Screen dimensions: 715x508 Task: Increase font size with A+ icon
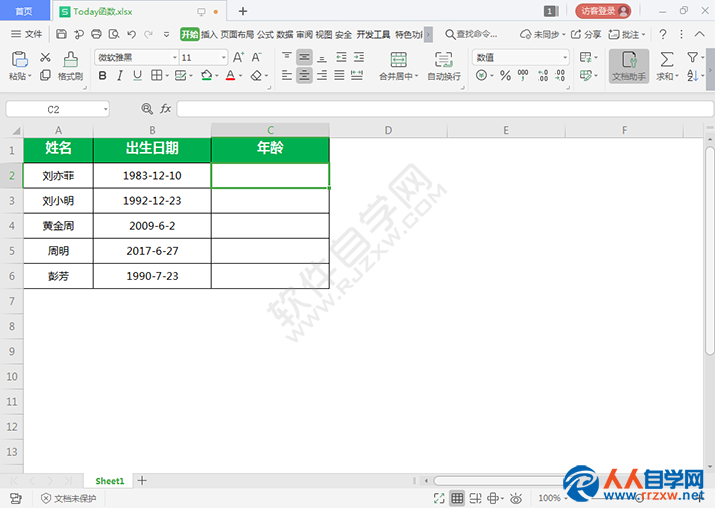tap(238, 57)
